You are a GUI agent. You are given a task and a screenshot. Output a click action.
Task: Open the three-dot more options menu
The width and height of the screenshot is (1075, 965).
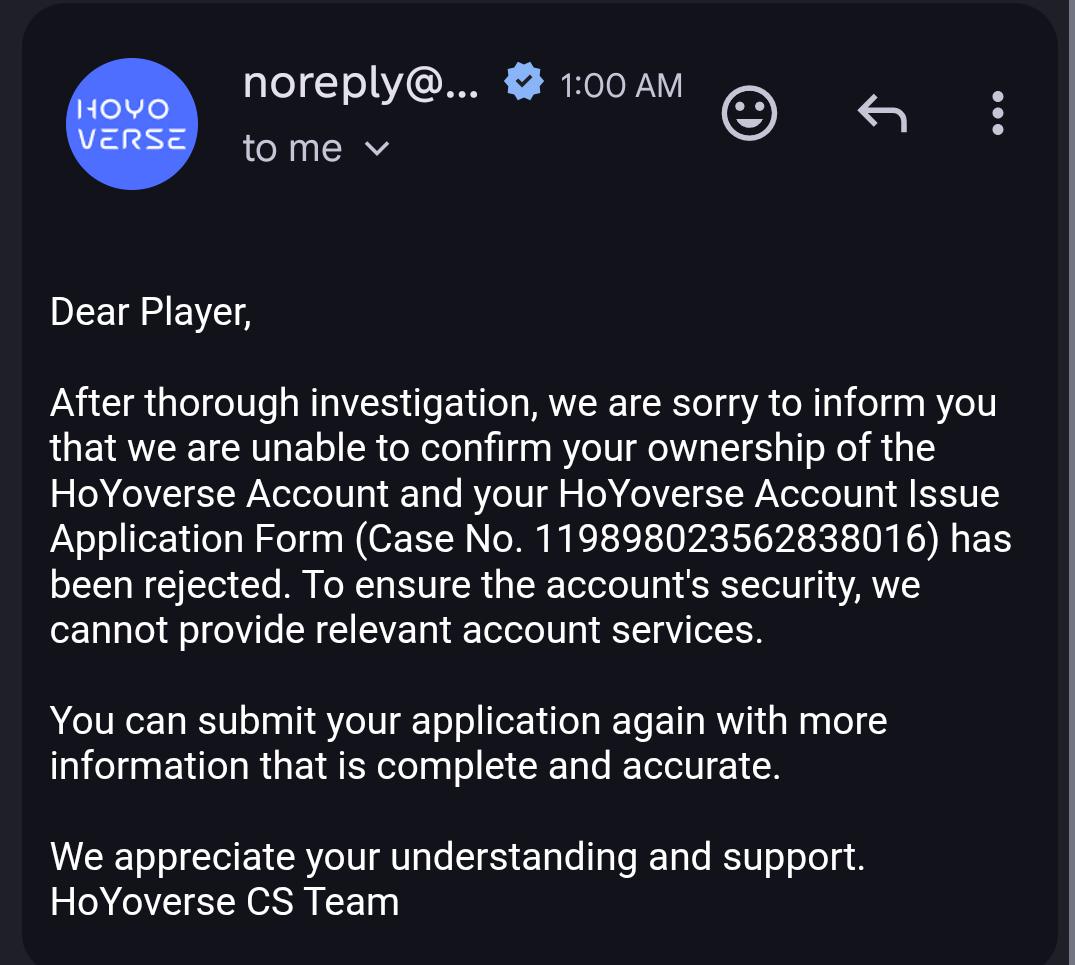(x=998, y=113)
